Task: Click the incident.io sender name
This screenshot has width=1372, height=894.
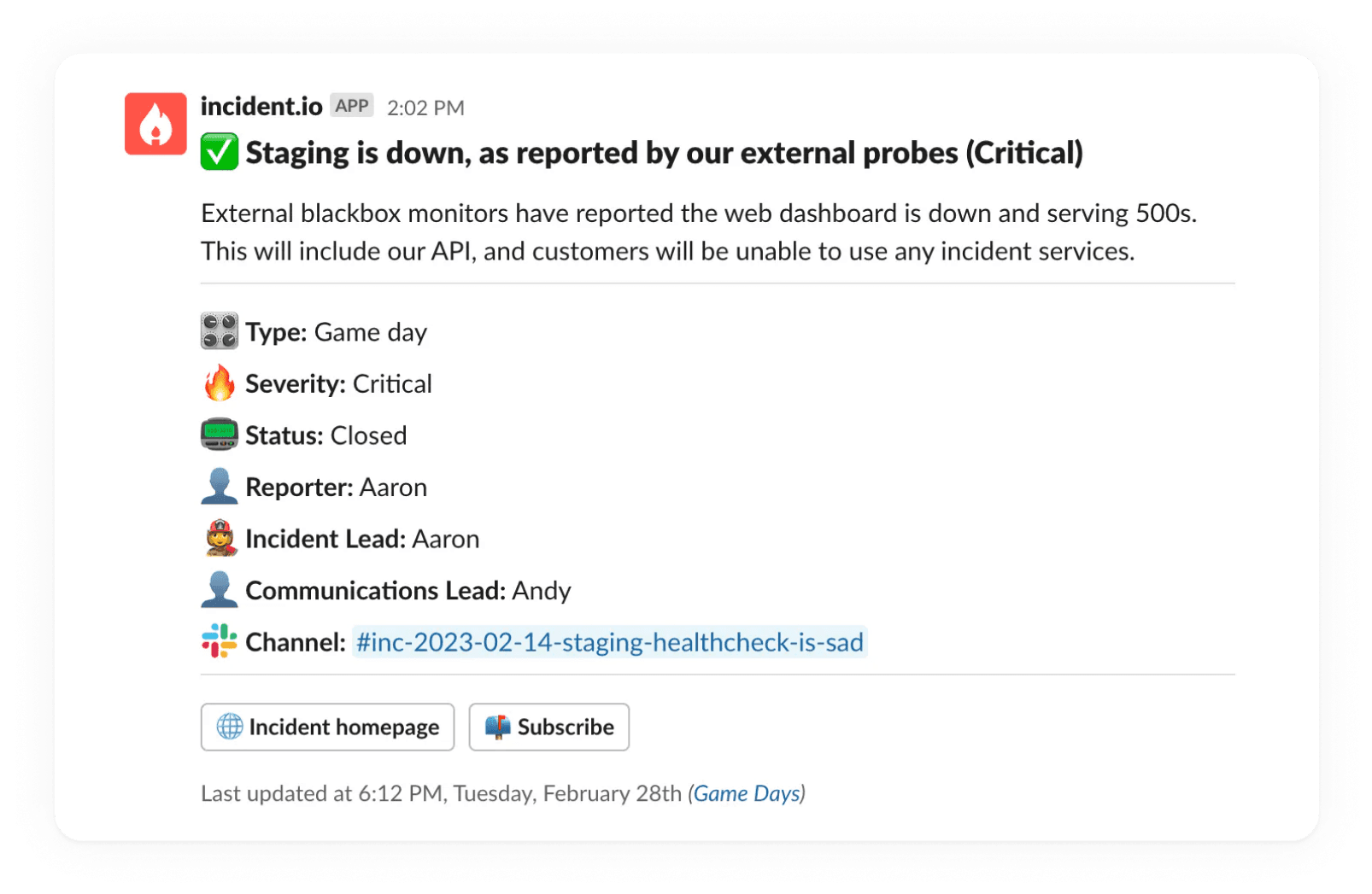Action: tap(261, 106)
